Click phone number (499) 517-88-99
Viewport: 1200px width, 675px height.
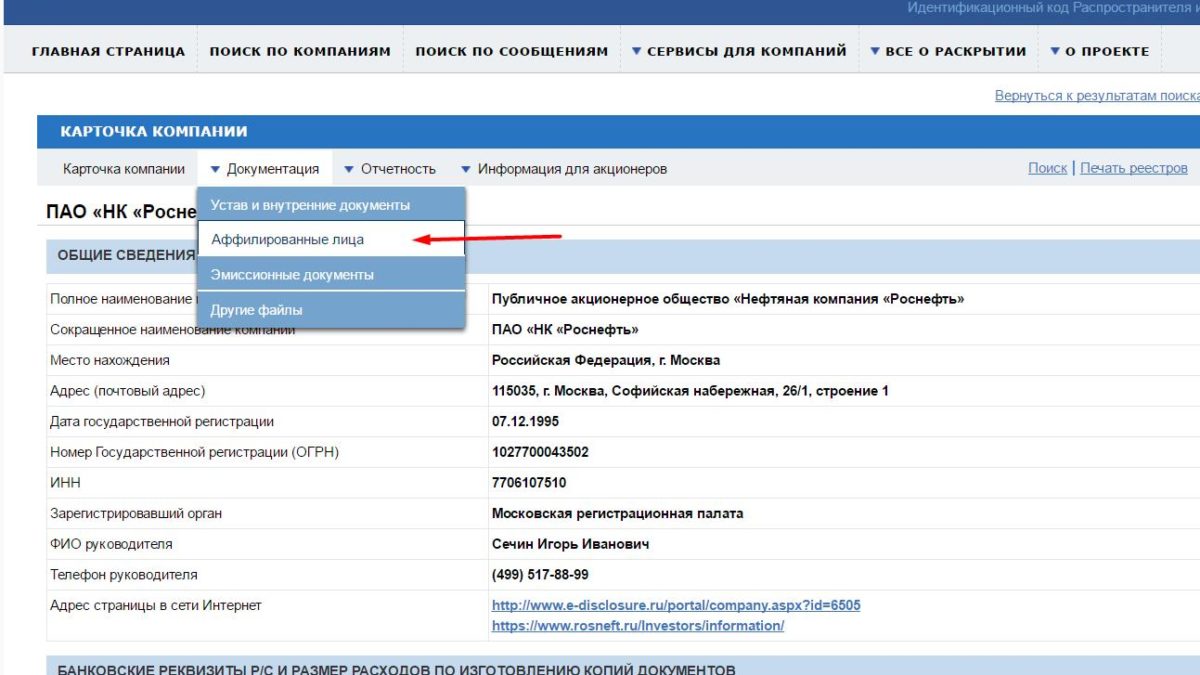(540, 575)
